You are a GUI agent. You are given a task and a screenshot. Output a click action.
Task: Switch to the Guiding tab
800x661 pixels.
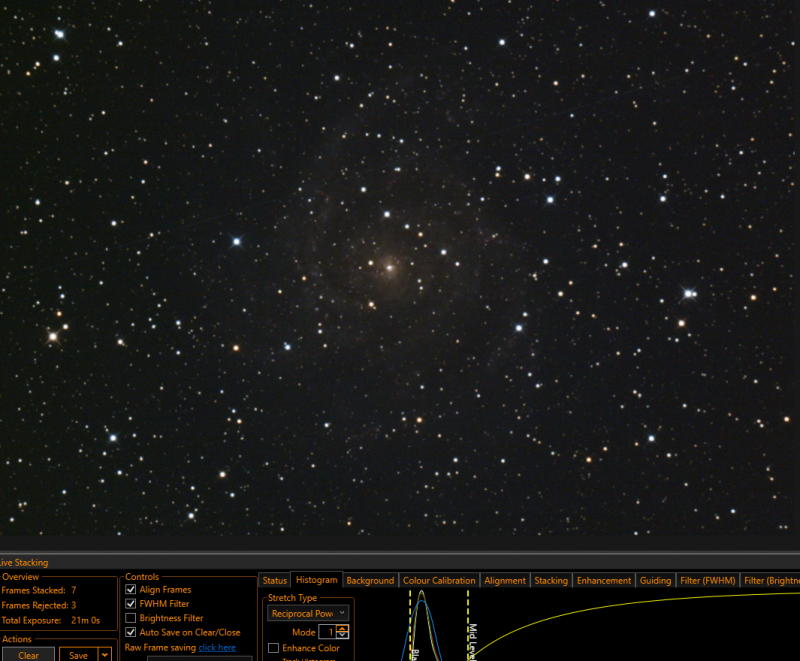[x=655, y=580]
